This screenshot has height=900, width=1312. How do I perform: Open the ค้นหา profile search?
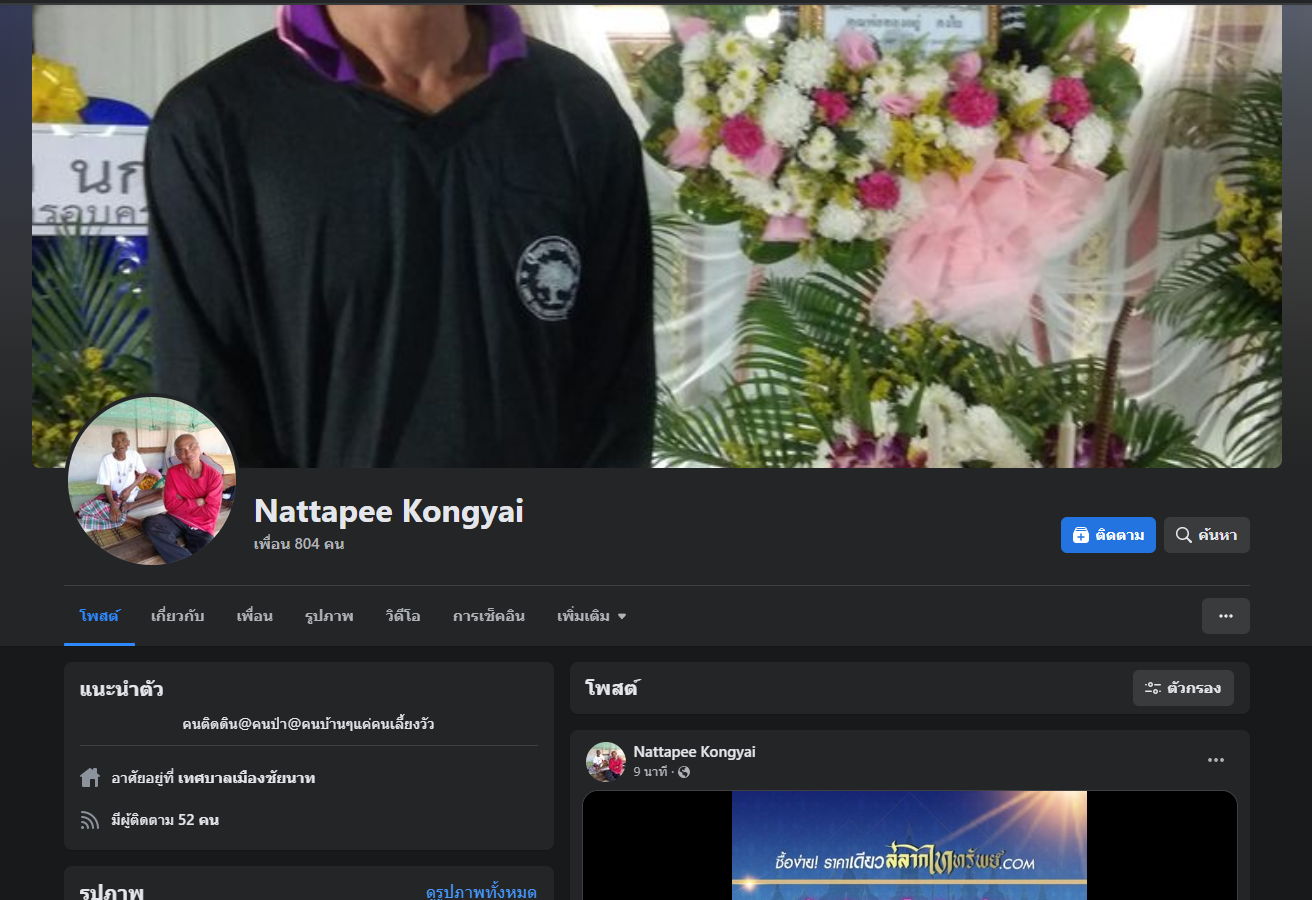[1206, 535]
